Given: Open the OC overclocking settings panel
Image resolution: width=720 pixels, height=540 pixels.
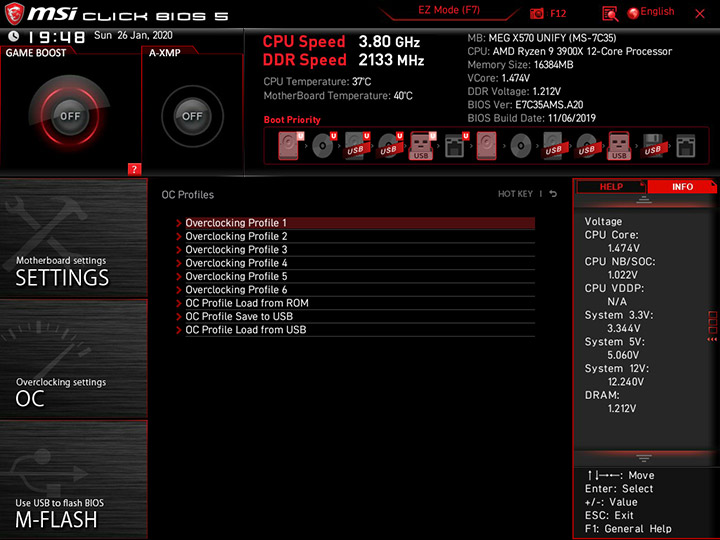Looking at the screenshot, I should [73, 359].
